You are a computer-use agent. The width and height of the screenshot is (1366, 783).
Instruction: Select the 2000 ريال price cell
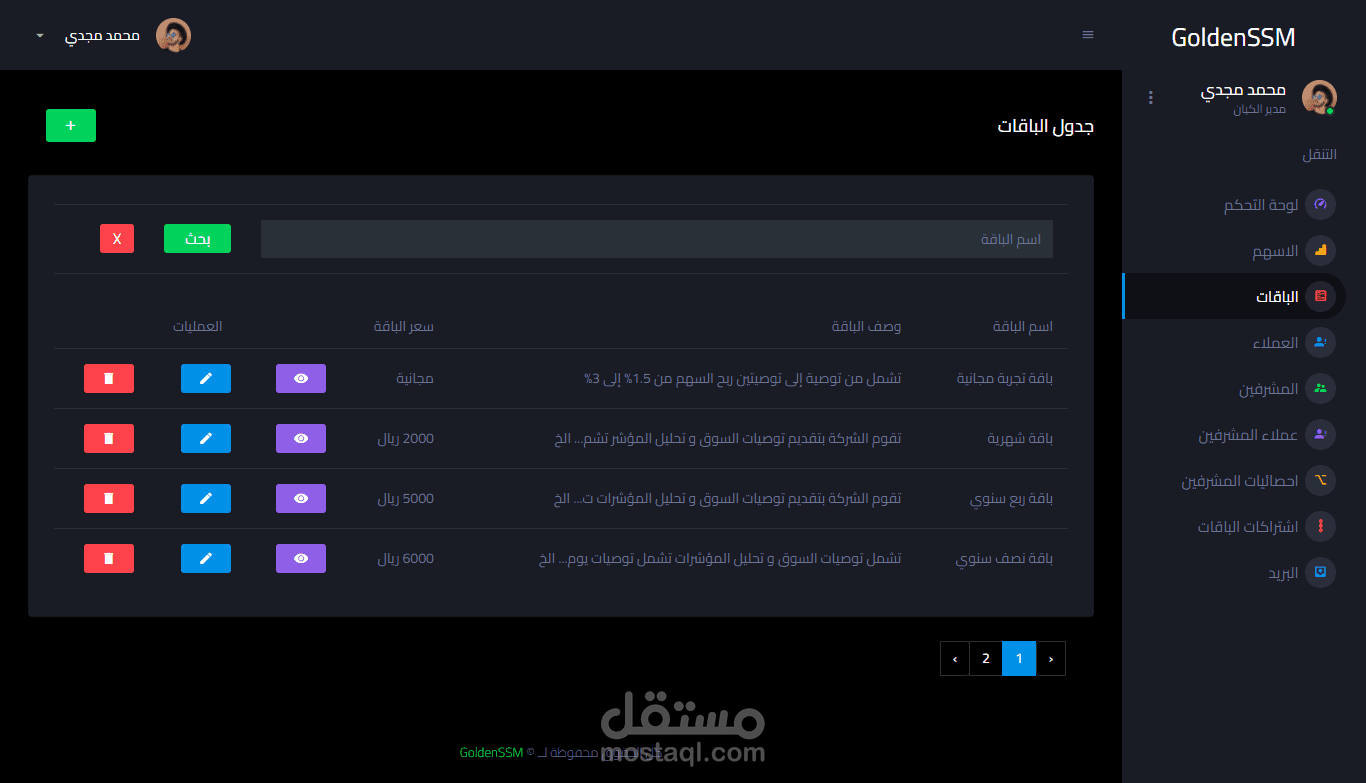click(x=405, y=439)
